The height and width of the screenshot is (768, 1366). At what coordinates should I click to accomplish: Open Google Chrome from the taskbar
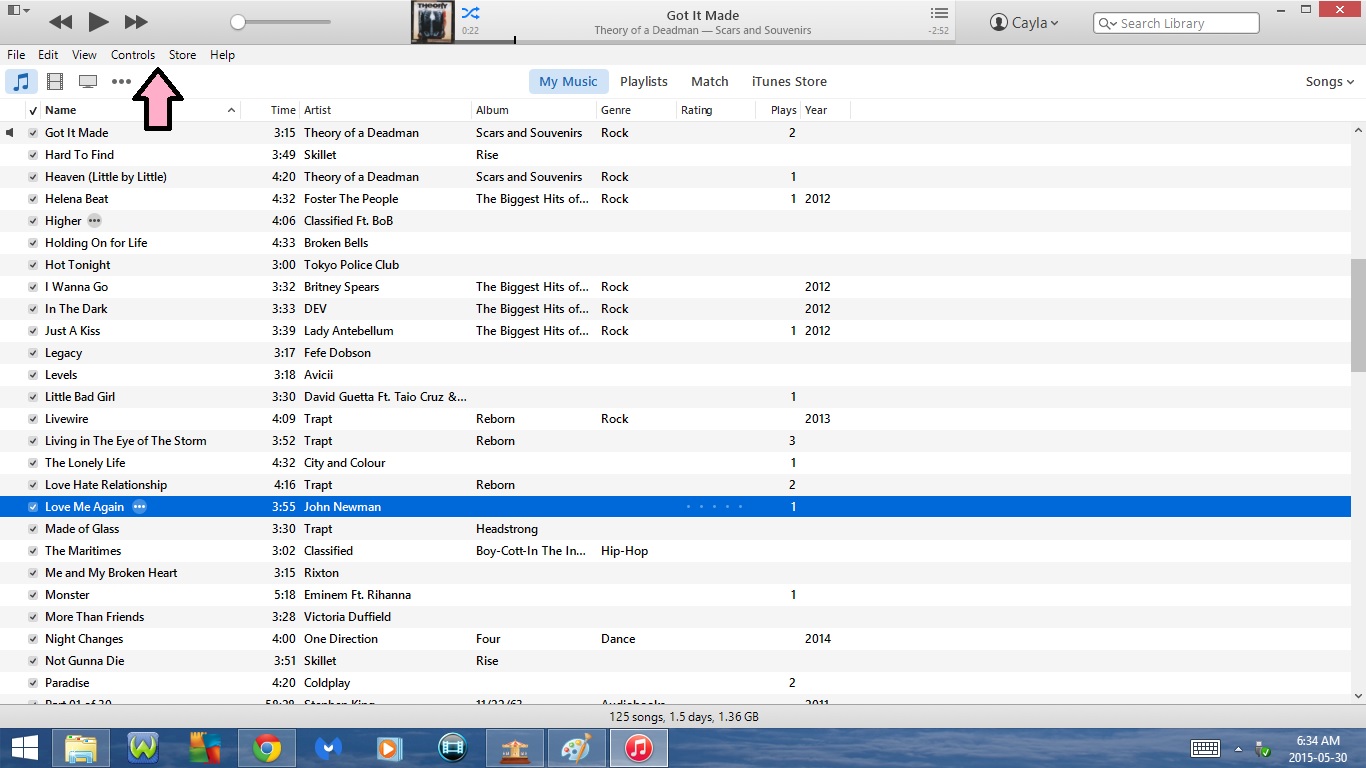coord(267,748)
